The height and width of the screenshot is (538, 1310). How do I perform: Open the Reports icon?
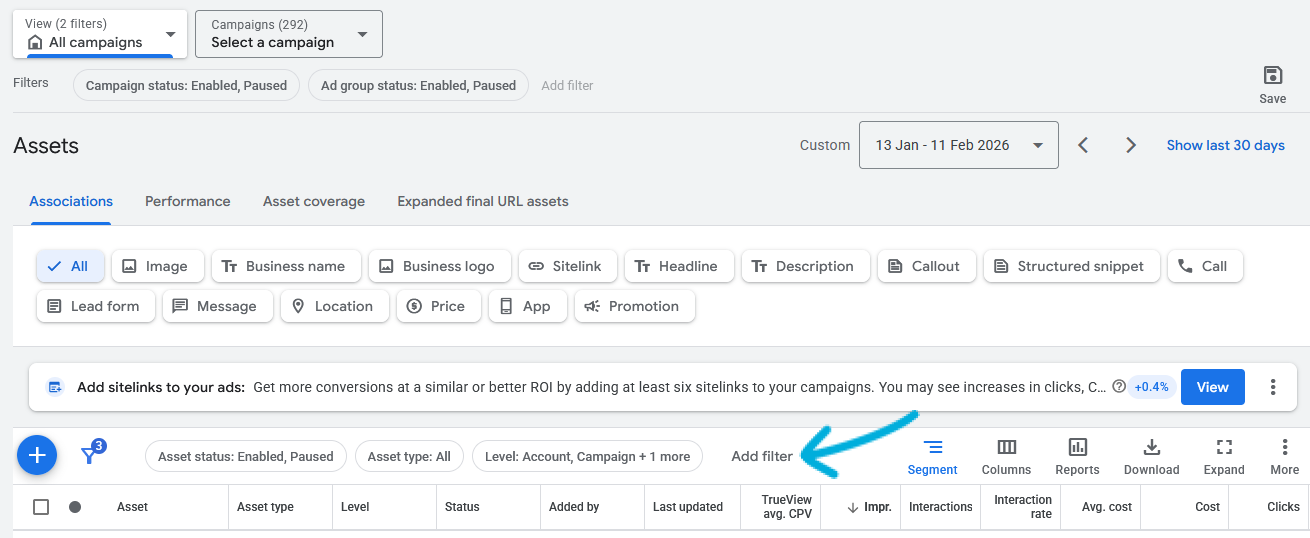1077,457
